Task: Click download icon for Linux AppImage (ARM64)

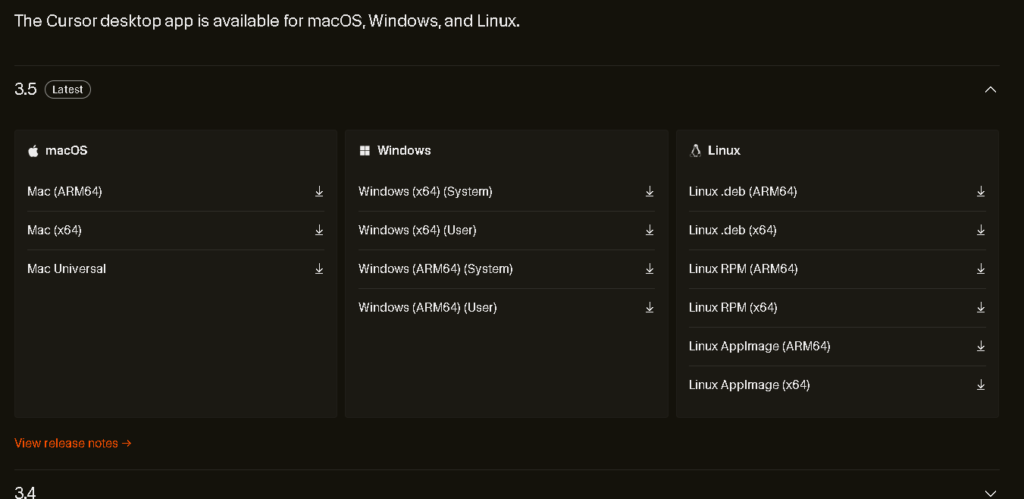Action: click(980, 346)
